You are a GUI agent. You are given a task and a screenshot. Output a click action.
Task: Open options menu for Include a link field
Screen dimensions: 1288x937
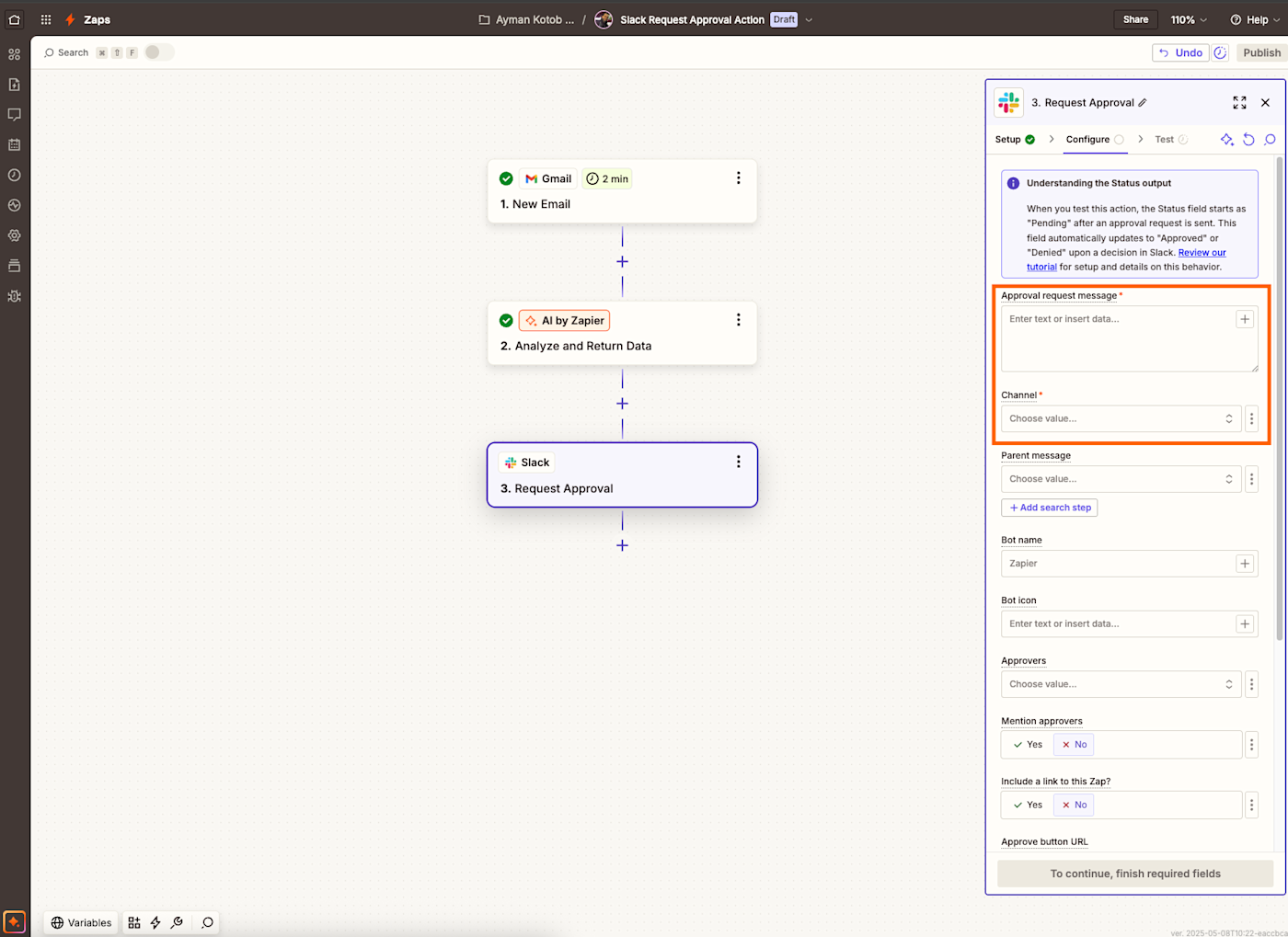[1251, 805]
